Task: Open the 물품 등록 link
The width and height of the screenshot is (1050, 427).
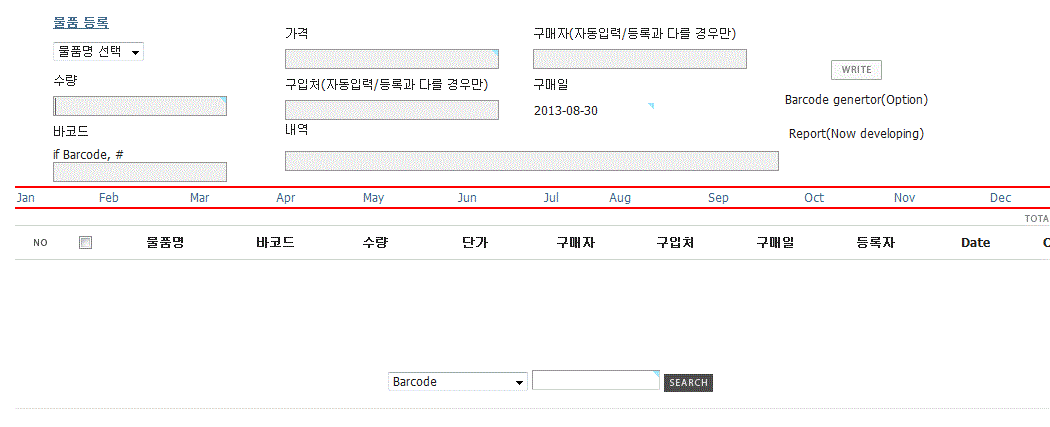Action: [81, 23]
